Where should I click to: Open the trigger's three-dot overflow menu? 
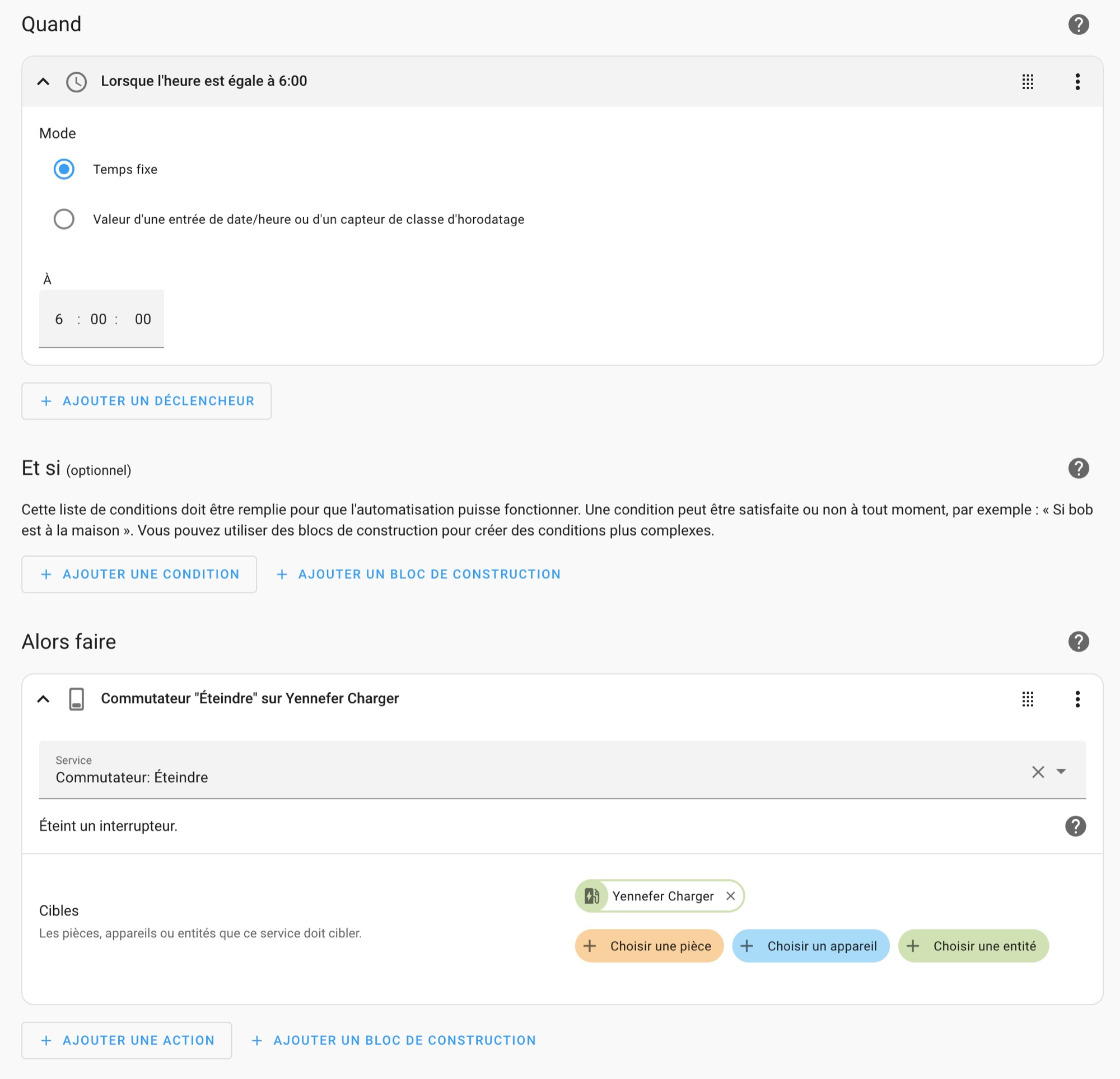point(1077,82)
